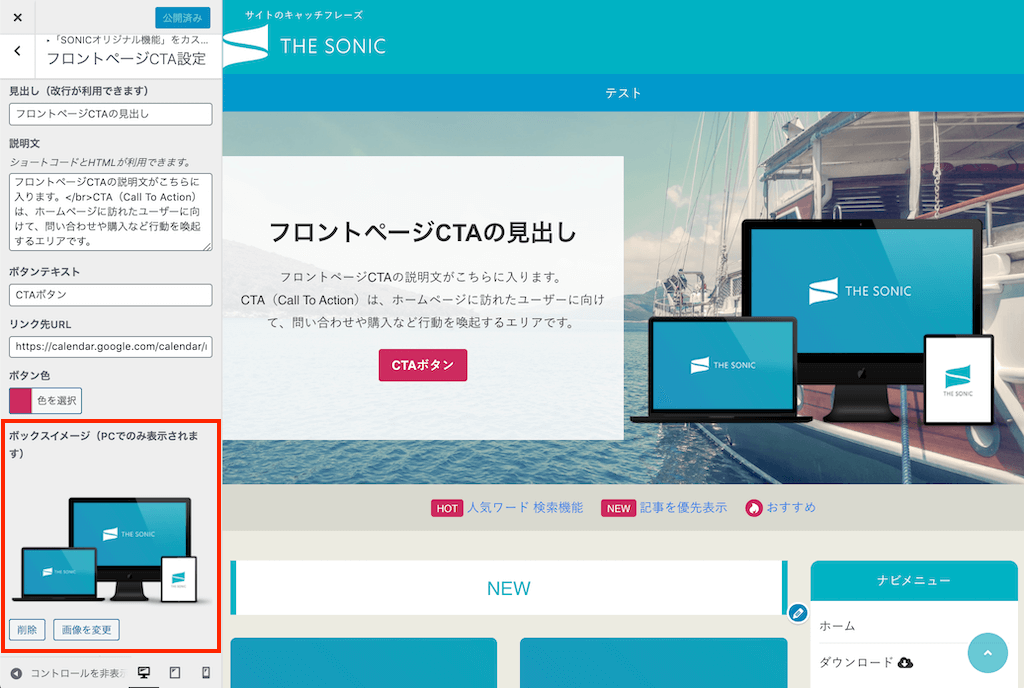Click the red CTAボタン in the preview

[423, 365]
